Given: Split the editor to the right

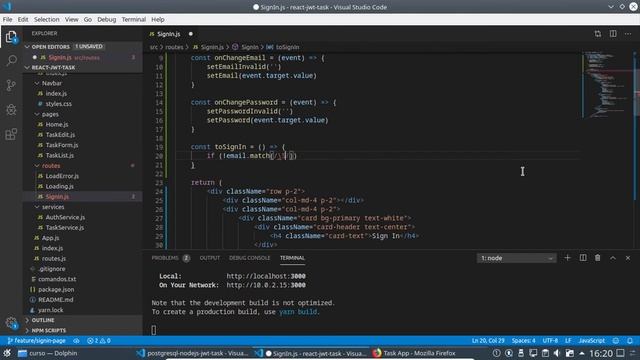Looking at the screenshot, I should tap(613, 34).
